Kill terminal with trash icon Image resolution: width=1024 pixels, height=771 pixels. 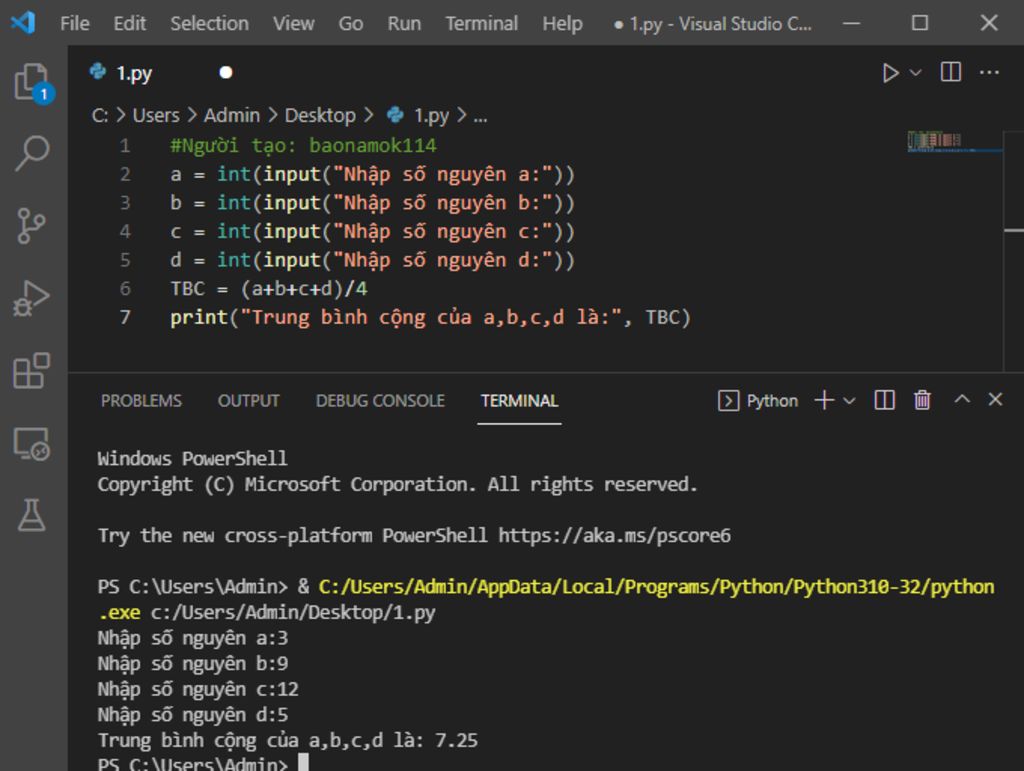[922, 400]
